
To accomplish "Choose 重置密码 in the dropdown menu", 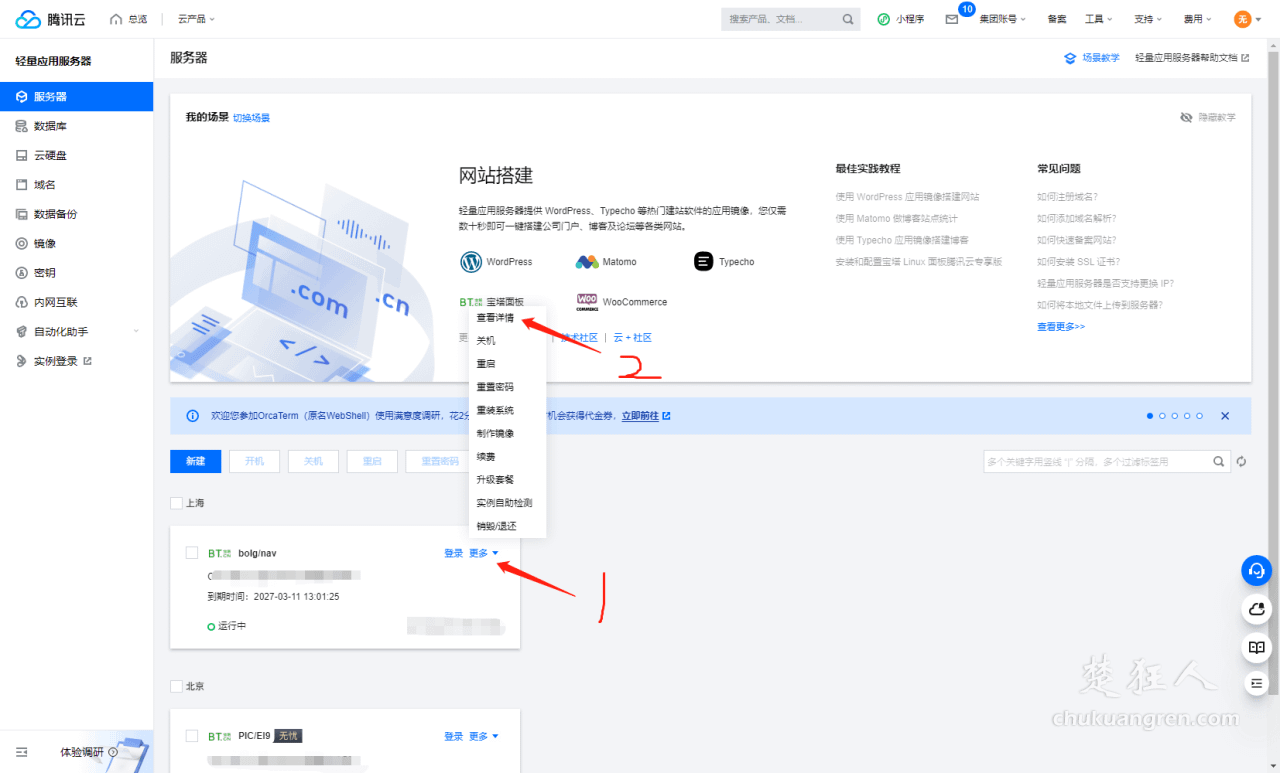I will point(495,387).
